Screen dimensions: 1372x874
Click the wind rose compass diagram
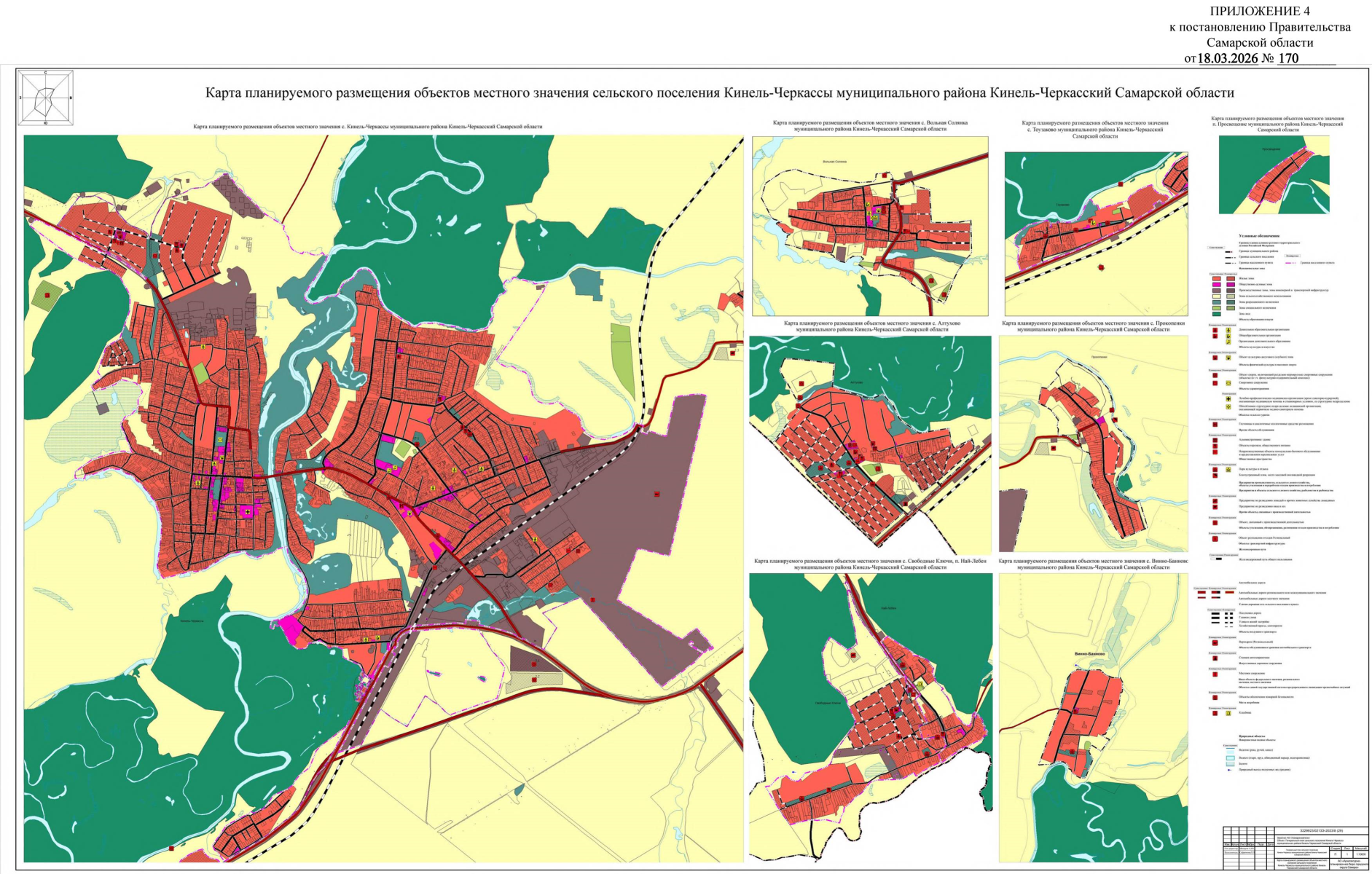(x=45, y=97)
